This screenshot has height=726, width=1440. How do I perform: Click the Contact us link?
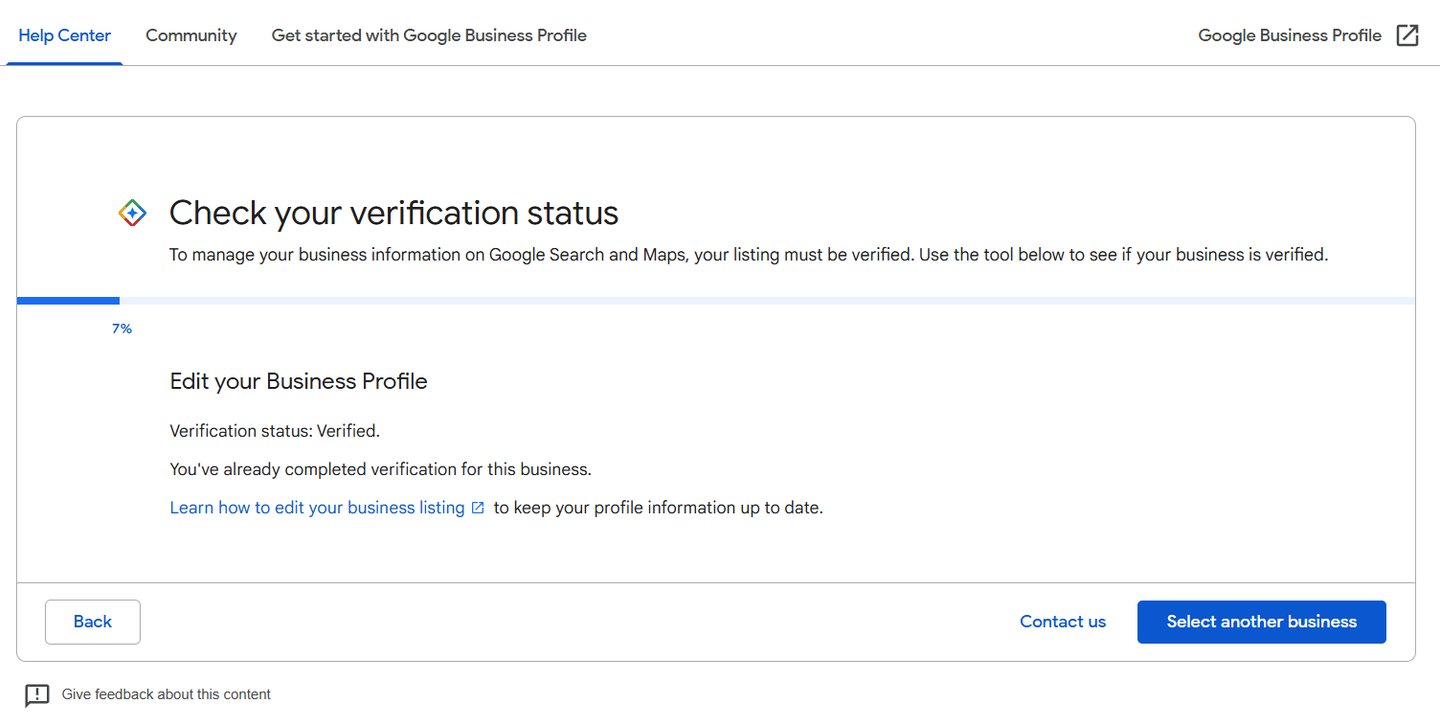tap(1062, 621)
